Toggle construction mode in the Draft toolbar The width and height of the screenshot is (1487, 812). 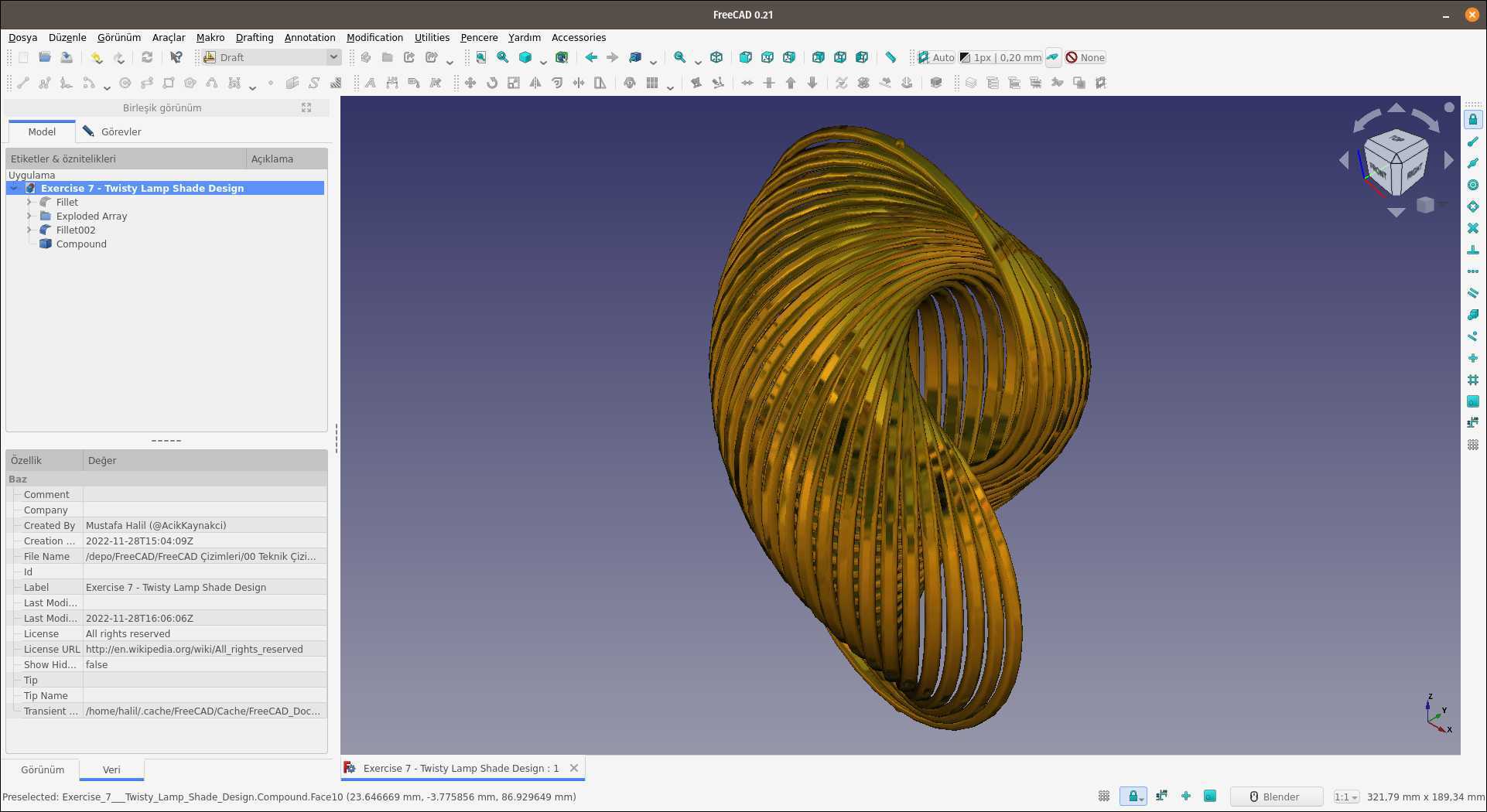1052,57
